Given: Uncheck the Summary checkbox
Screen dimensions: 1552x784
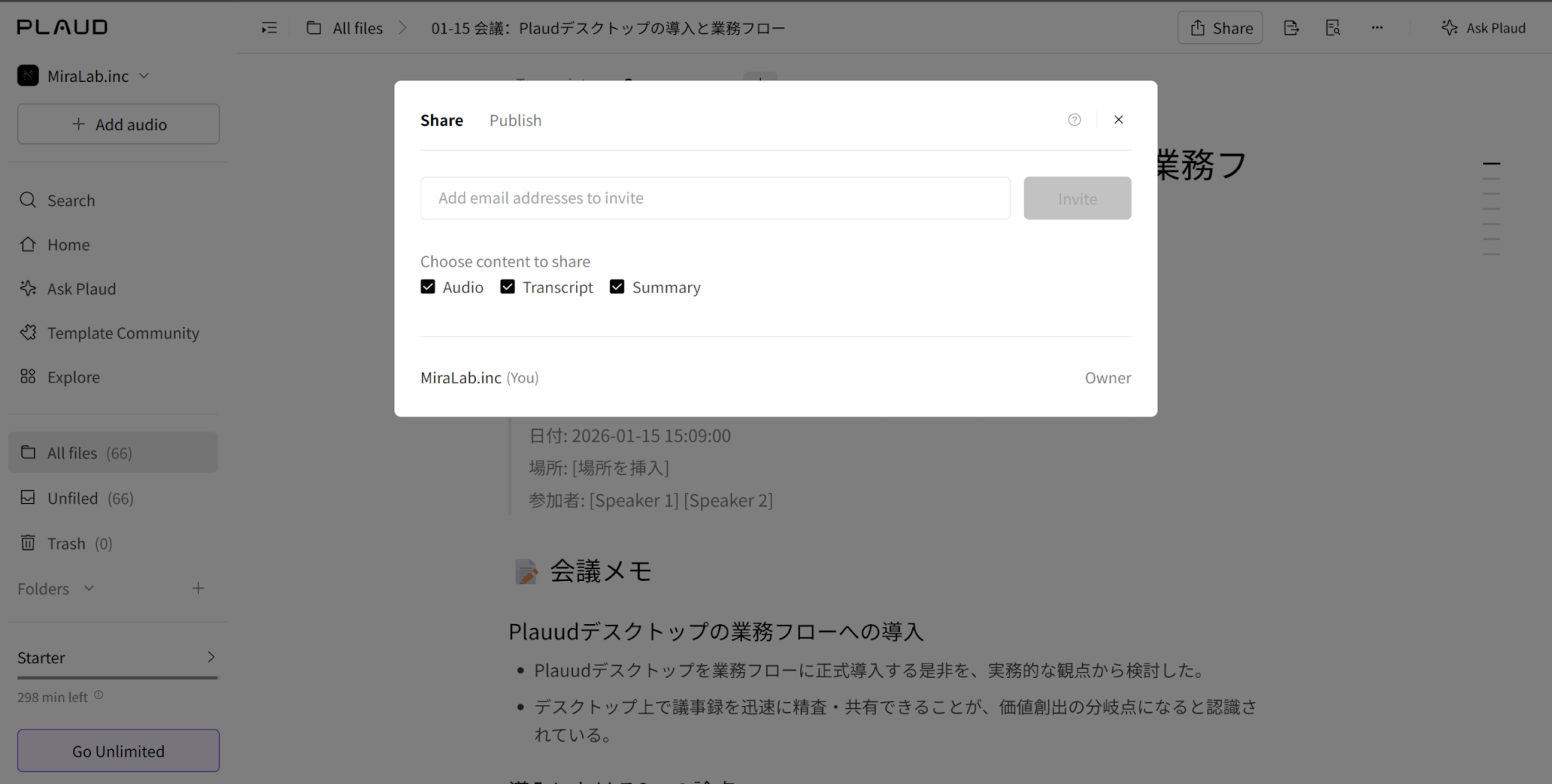Looking at the screenshot, I should click(617, 287).
